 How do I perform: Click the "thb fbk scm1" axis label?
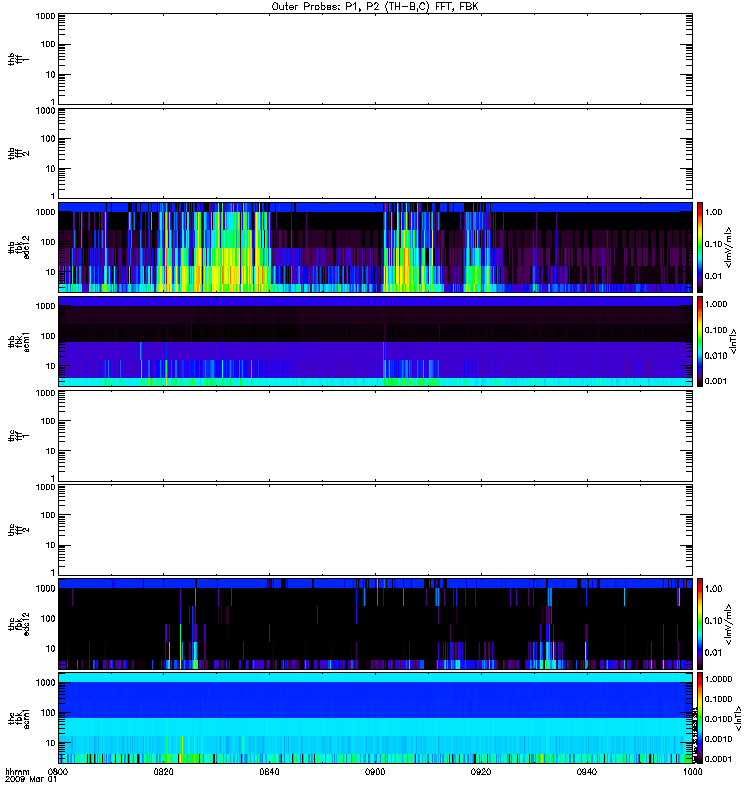pyautogui.click(x=18, y=341)
